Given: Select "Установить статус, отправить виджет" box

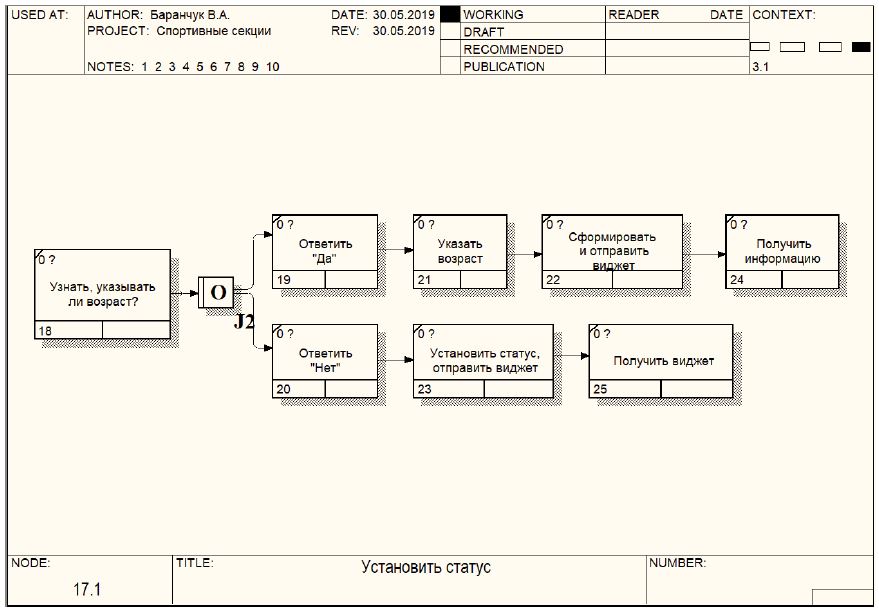Looking at the screenshot, I should tap(483, 360).
